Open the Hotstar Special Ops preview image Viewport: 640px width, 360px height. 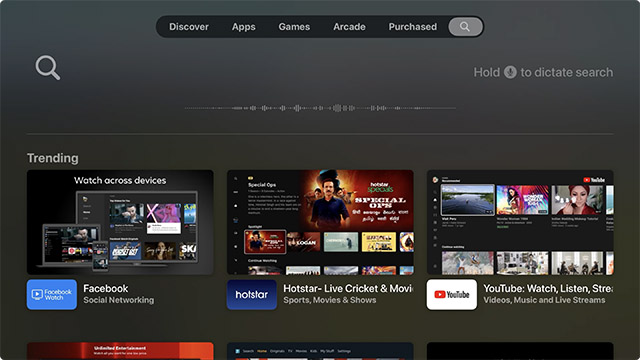click(x=320, y=222)
